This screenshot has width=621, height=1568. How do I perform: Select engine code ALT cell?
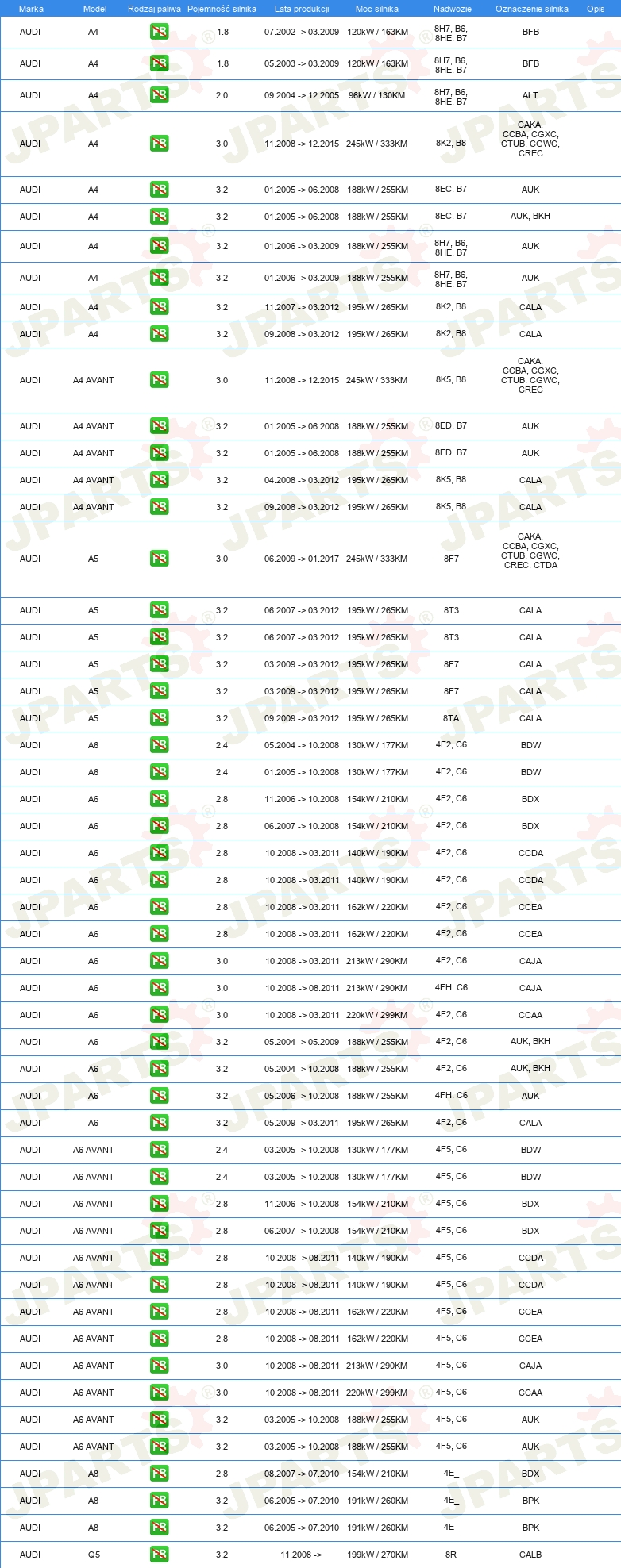tap(530, 95)
